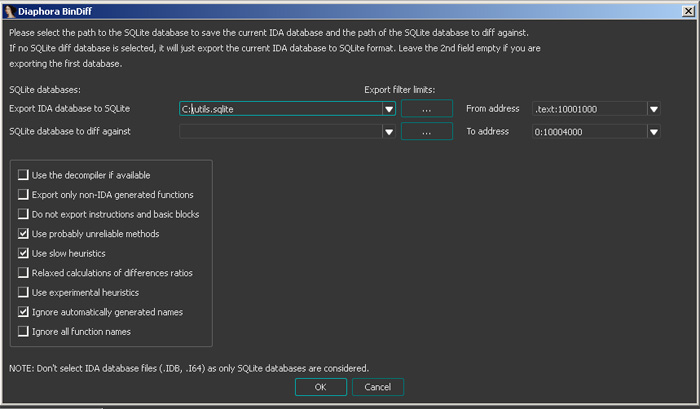Disable 'Use slow heuristics' checkbox
This screenshot has height=409, width=700.
23,253
